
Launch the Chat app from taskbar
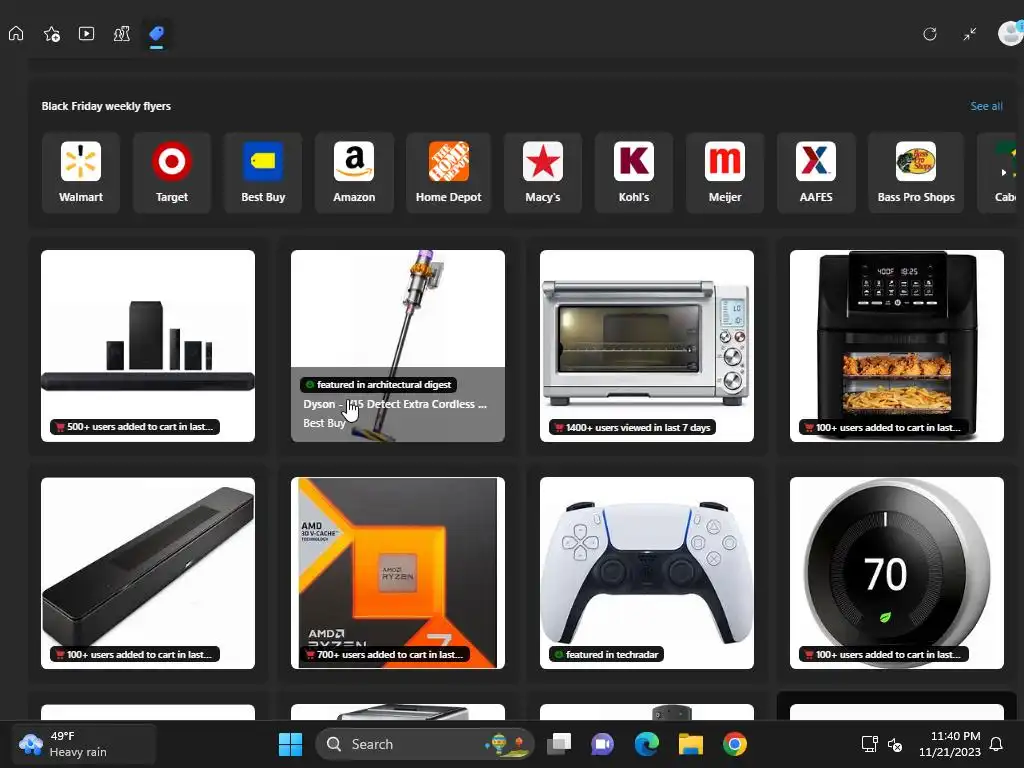(603, 744)
